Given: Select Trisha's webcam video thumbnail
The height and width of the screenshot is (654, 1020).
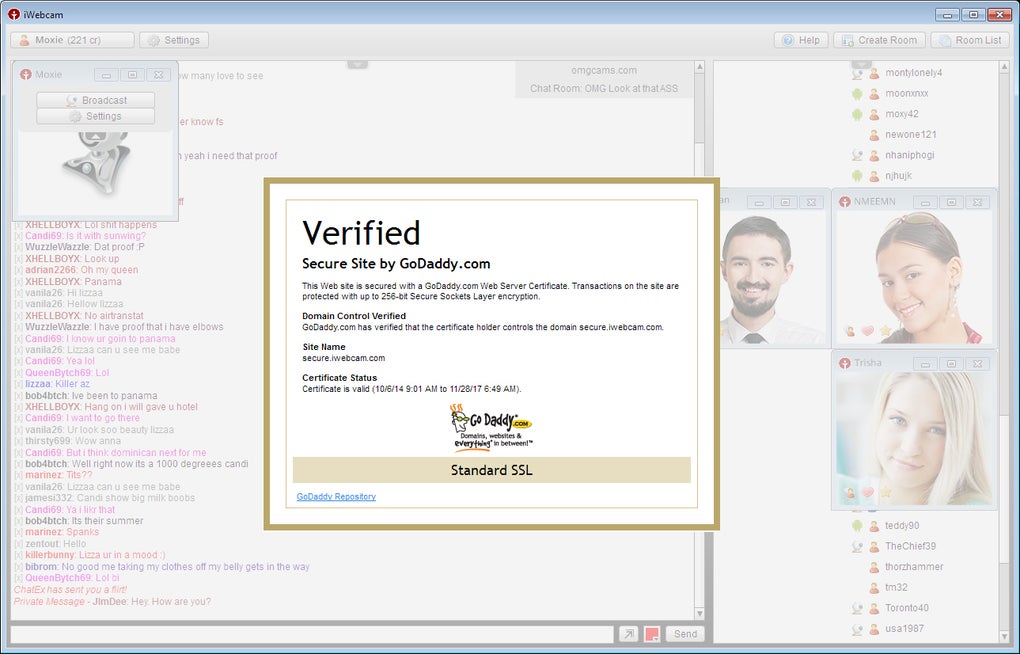Looking at the screenshot, I should (x=914, y=440).
